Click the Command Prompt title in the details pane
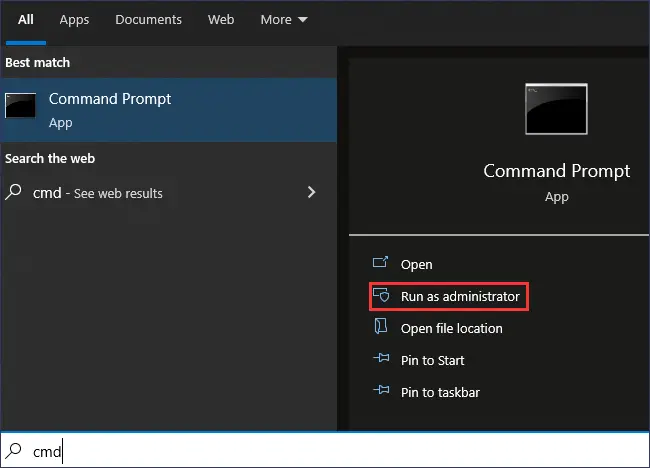The width and height of the screenshot is (650, 468). tap(556, 171)
